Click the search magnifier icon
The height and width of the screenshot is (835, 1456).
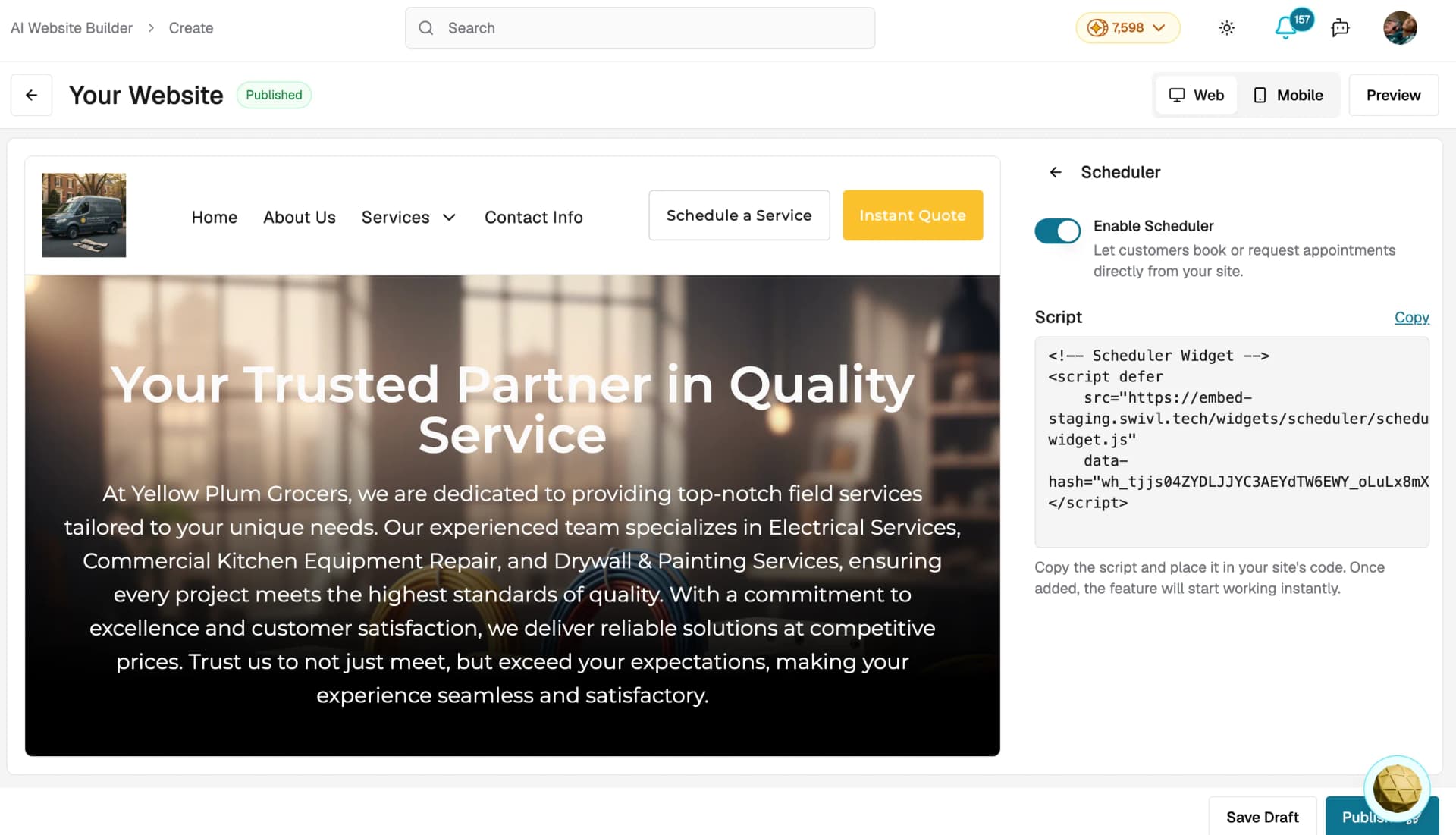point(426,28)
